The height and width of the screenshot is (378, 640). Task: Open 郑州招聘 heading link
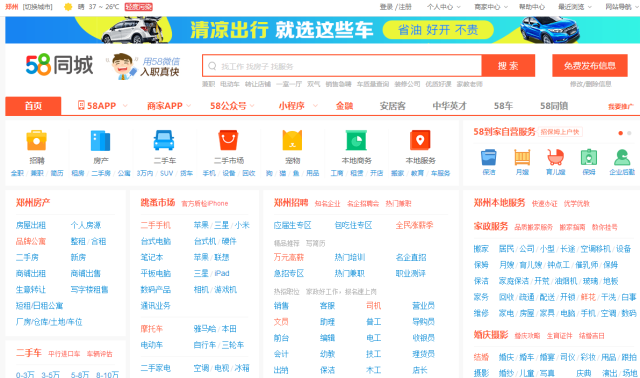[291, 202]
